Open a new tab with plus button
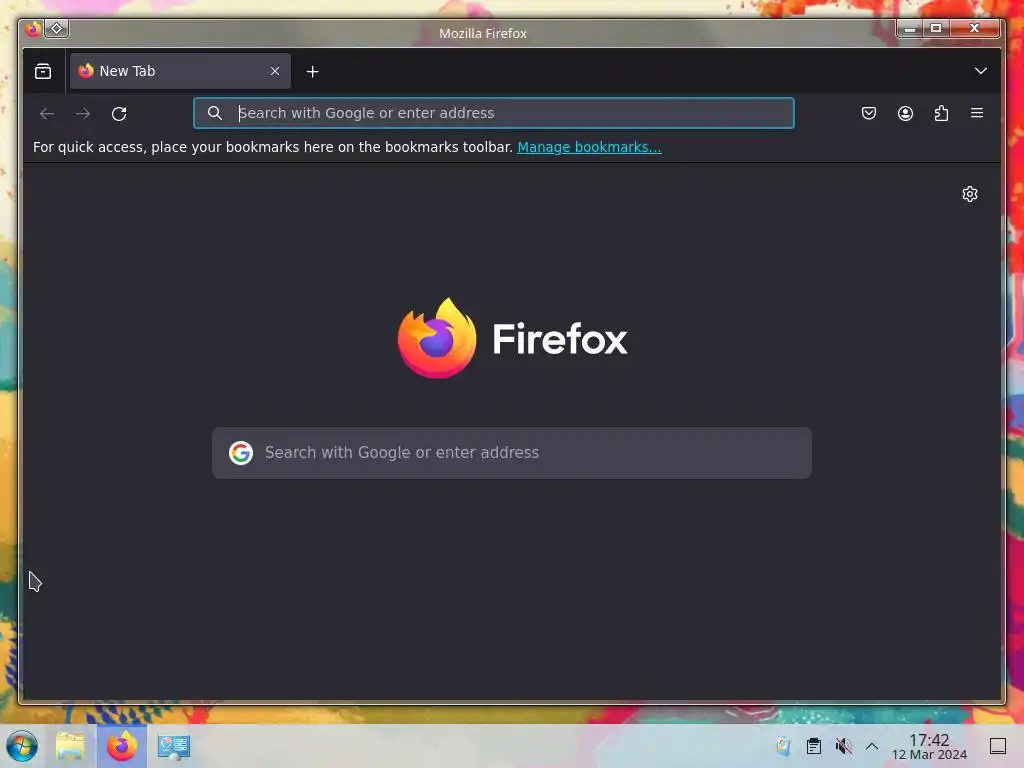 (313, 72)
